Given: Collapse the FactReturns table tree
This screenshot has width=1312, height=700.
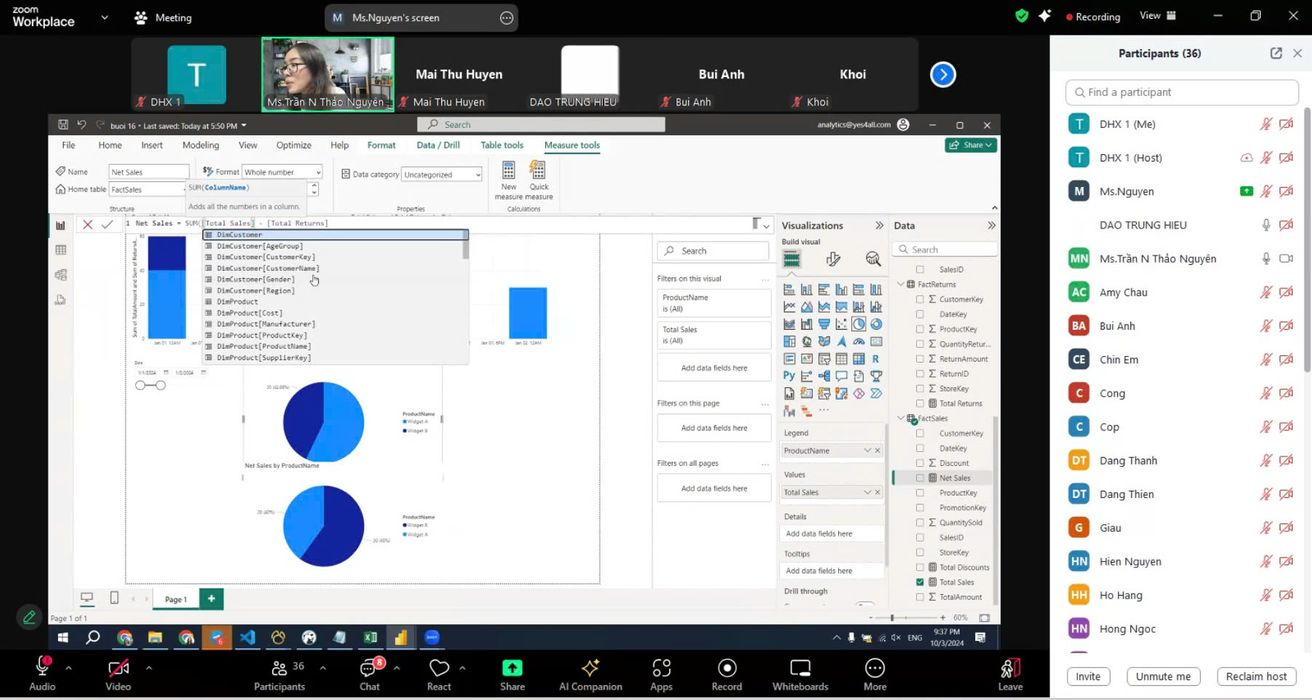Looking at the screenshot, I should click(x=900, y=284).
